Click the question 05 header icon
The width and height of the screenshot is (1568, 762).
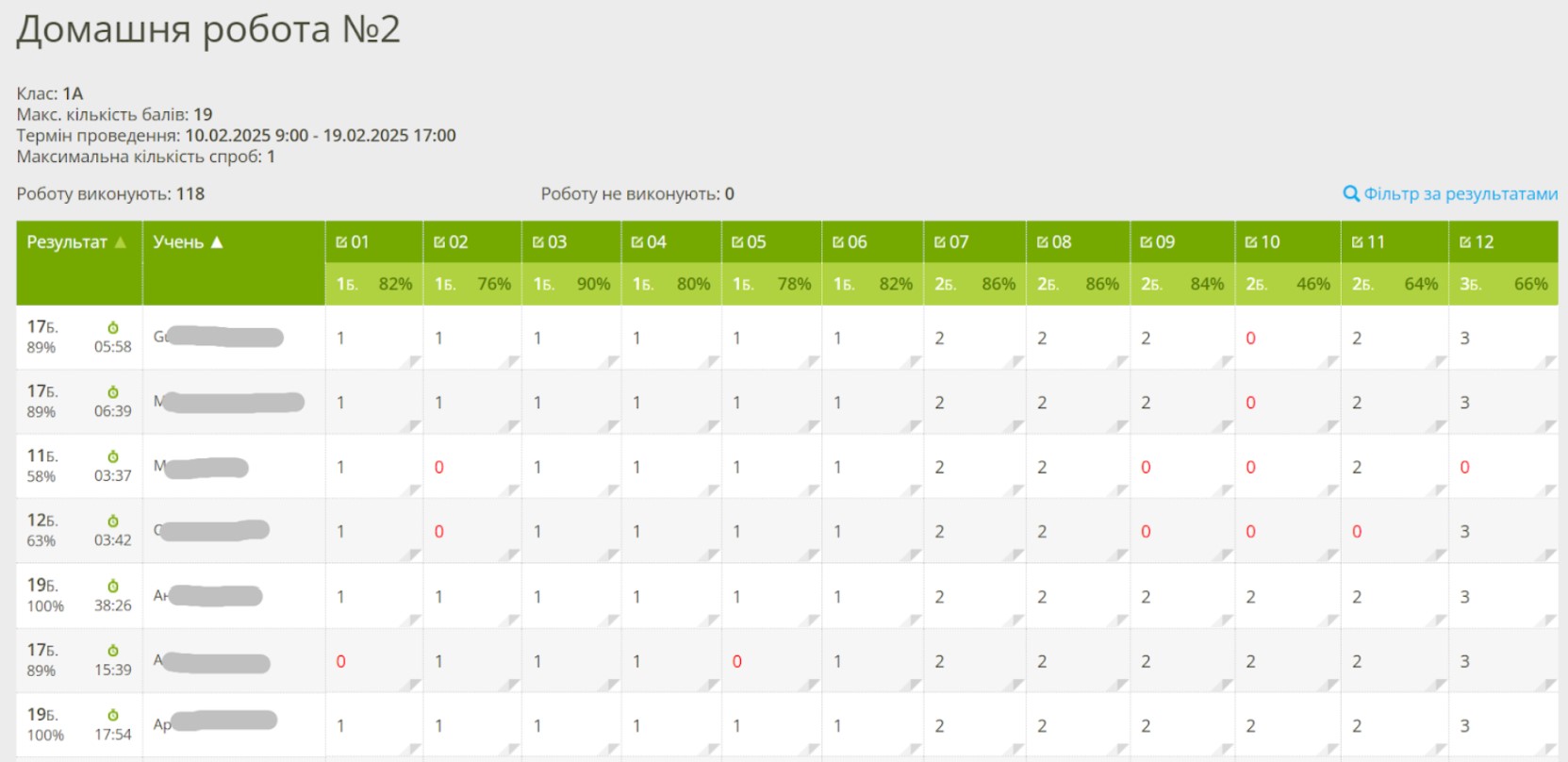[x=737, y=242]
